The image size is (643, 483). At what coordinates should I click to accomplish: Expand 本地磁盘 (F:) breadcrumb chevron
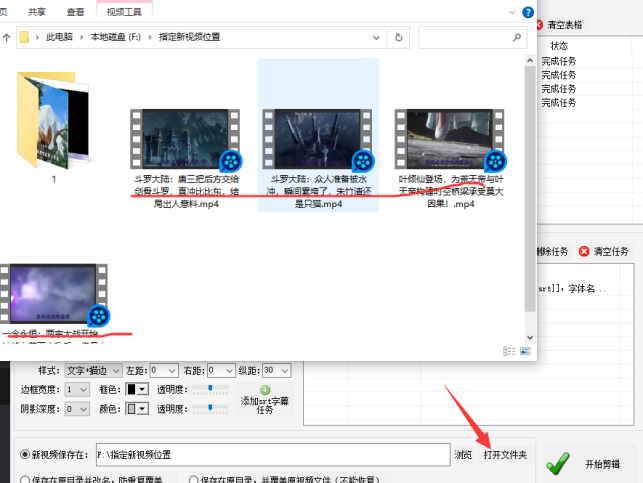pyautogui.click(x=150, y=38)
